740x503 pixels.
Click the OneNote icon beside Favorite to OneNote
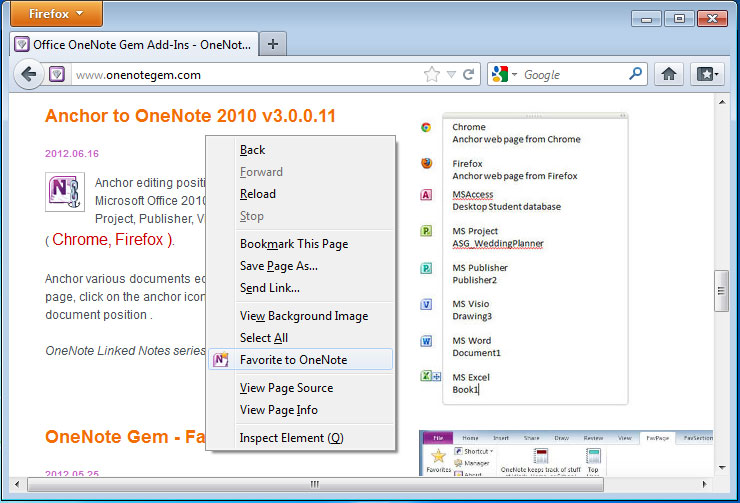(220, 360)
